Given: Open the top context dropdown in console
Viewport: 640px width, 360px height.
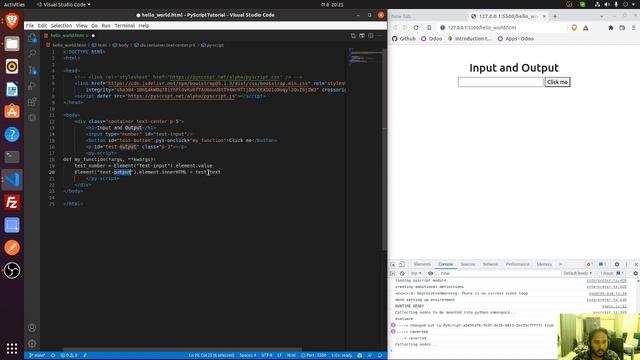Looking at the screenshot, I should pyautogui.click(x=416, y=273).
